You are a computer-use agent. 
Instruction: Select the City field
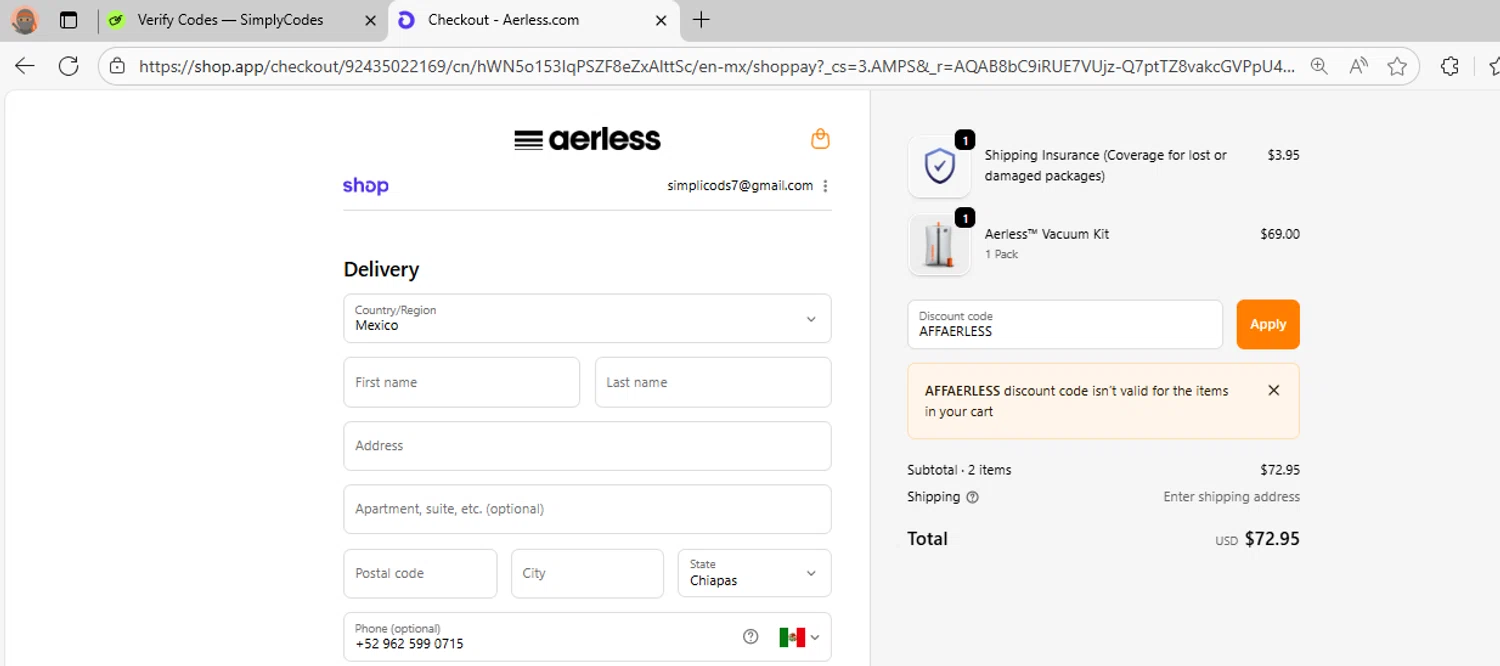[587, 573]
